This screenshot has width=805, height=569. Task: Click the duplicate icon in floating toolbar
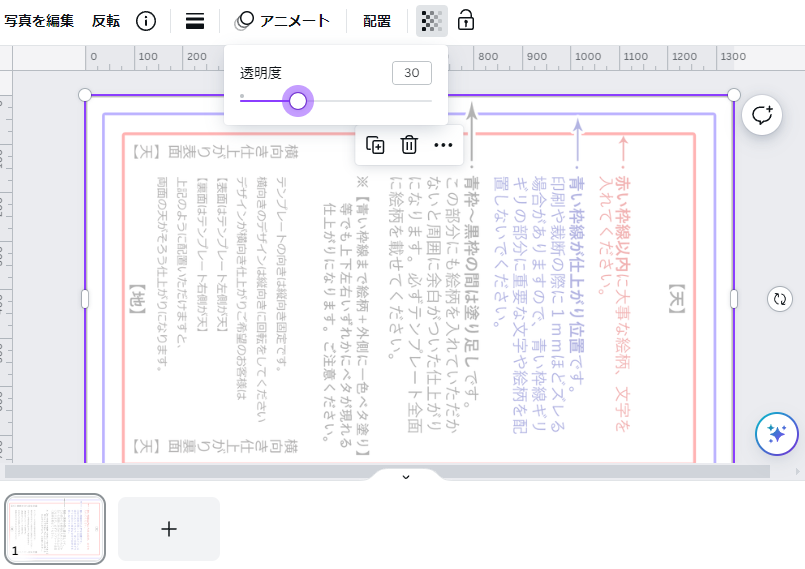click(375, 145)
